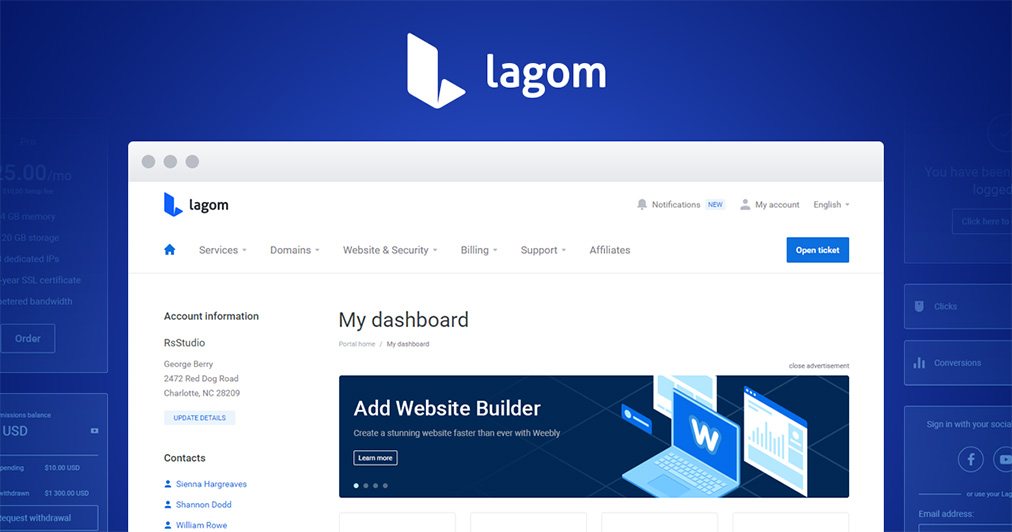Image resolution: width=1012 pixels, height=532 pixels.
Task: Expand the Domains dropdown
Action: (295, 250)
